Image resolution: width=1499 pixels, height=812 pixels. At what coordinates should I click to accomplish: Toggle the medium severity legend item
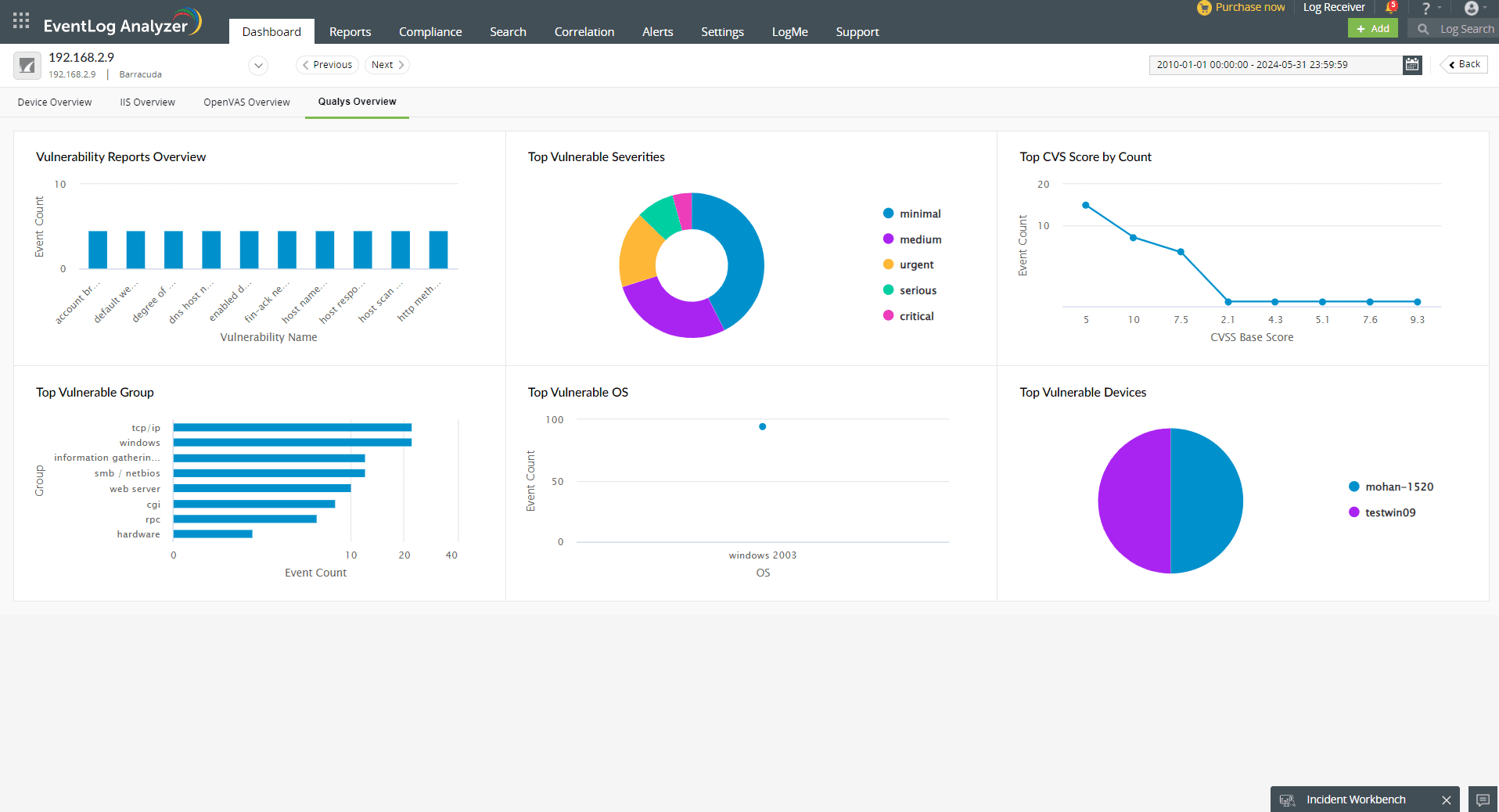912,239
